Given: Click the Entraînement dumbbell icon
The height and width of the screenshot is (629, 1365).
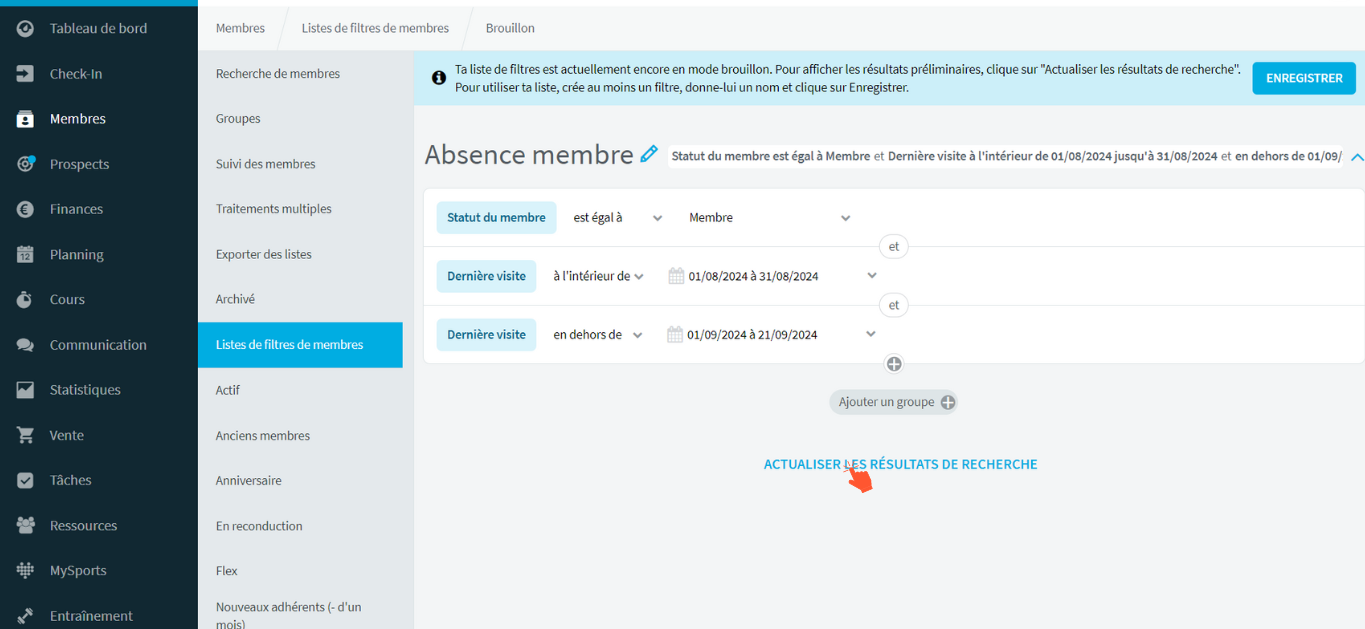Looking at the screenshot, I should 25,616.
